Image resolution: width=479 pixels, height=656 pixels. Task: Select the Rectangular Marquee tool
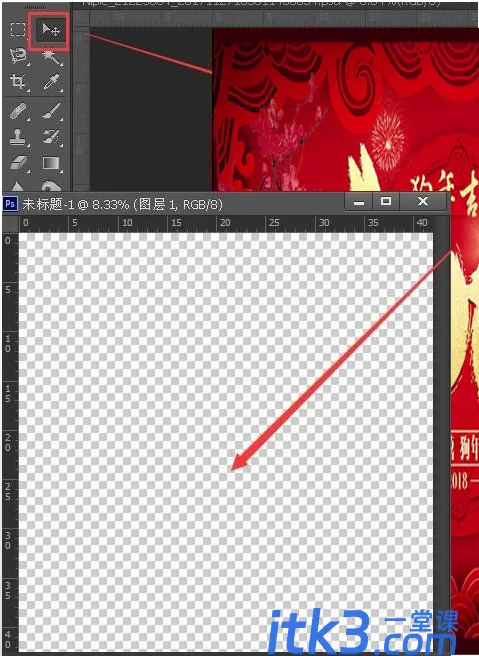point(18,30)
